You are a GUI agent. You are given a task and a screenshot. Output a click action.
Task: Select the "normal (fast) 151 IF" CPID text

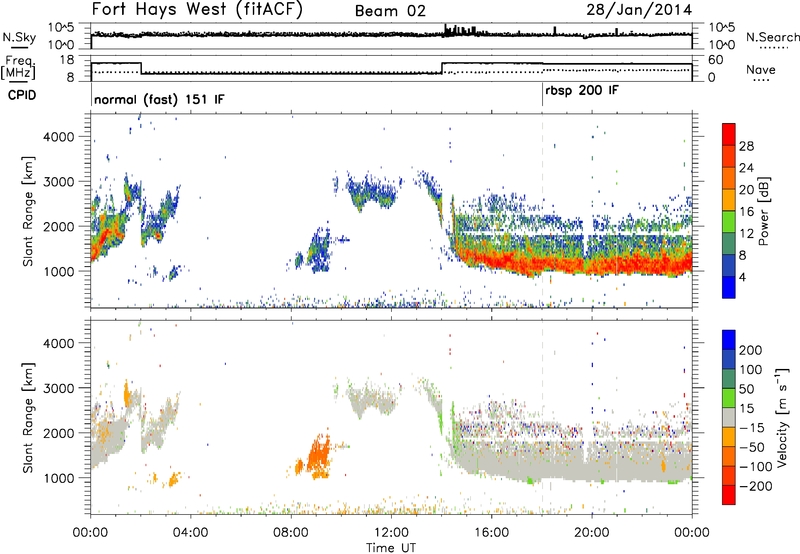tap(159, 99)
